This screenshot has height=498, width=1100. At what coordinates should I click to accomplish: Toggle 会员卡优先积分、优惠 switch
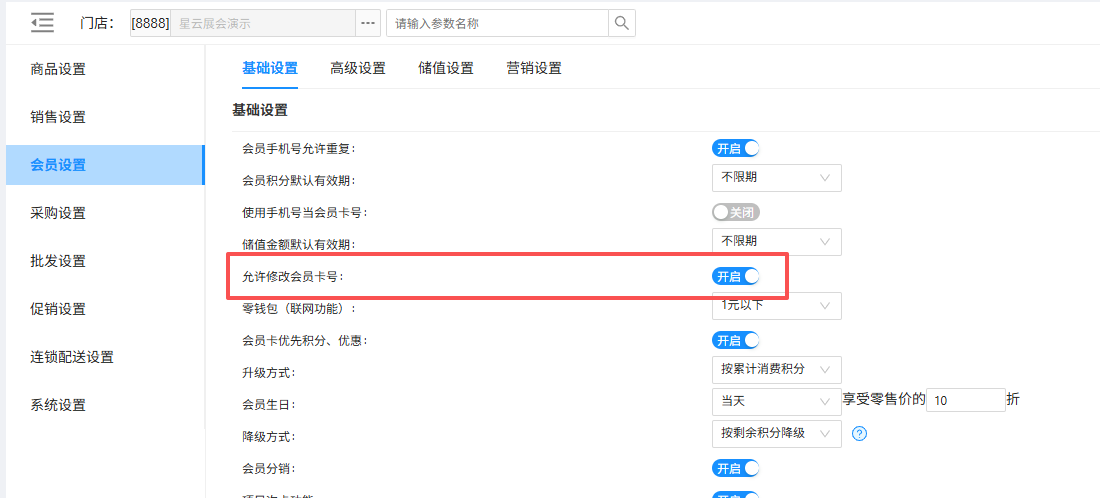pos(736,340)
